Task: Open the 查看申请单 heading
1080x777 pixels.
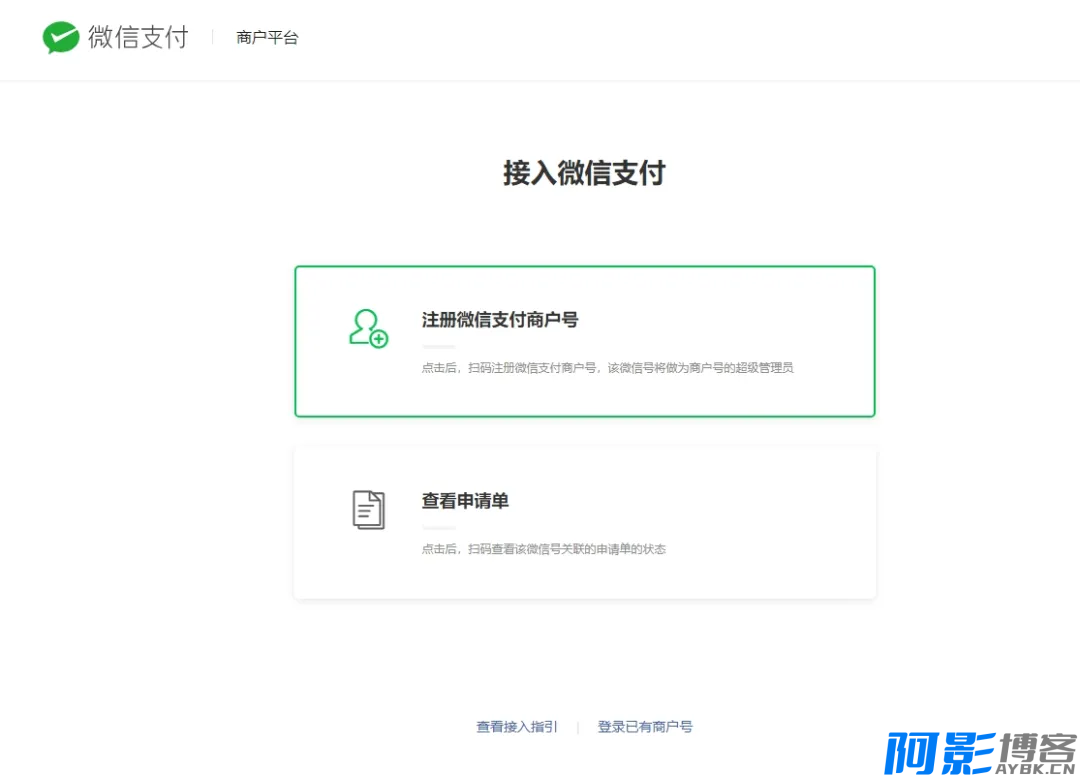Action: click(465, 501)
